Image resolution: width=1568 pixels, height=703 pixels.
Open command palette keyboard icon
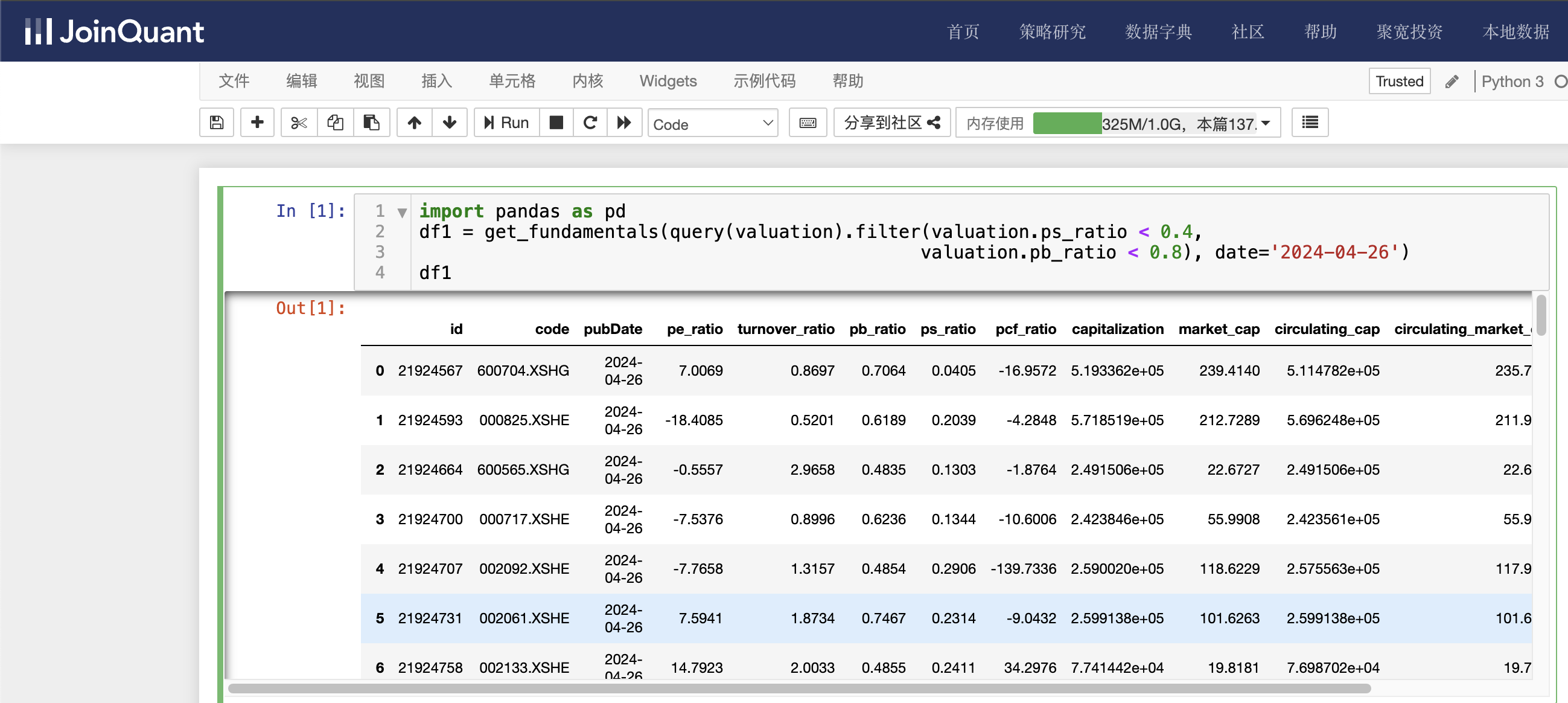(x=807, y=123)
